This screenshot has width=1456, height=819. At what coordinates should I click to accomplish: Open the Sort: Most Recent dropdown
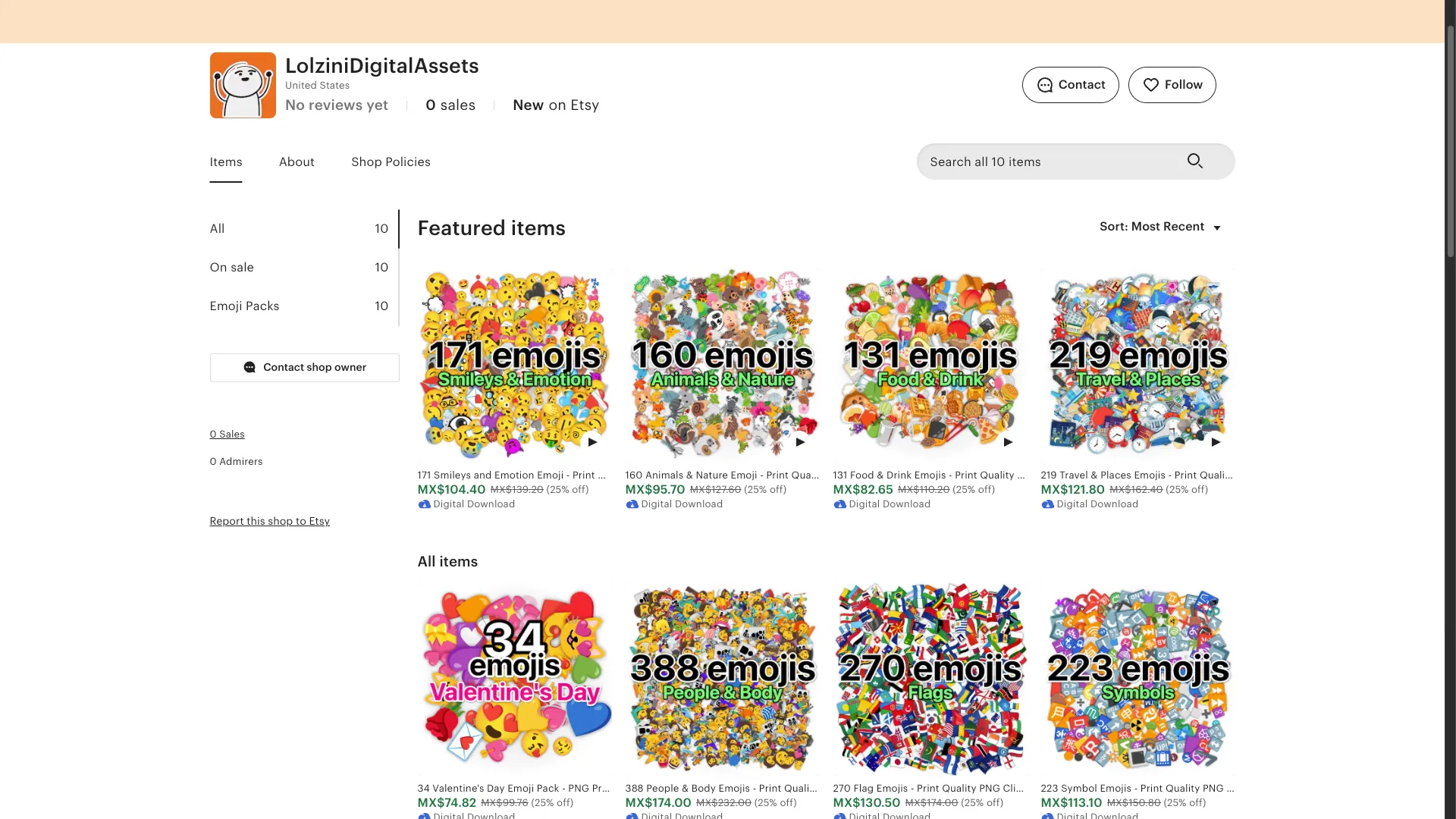(1160, 227)
